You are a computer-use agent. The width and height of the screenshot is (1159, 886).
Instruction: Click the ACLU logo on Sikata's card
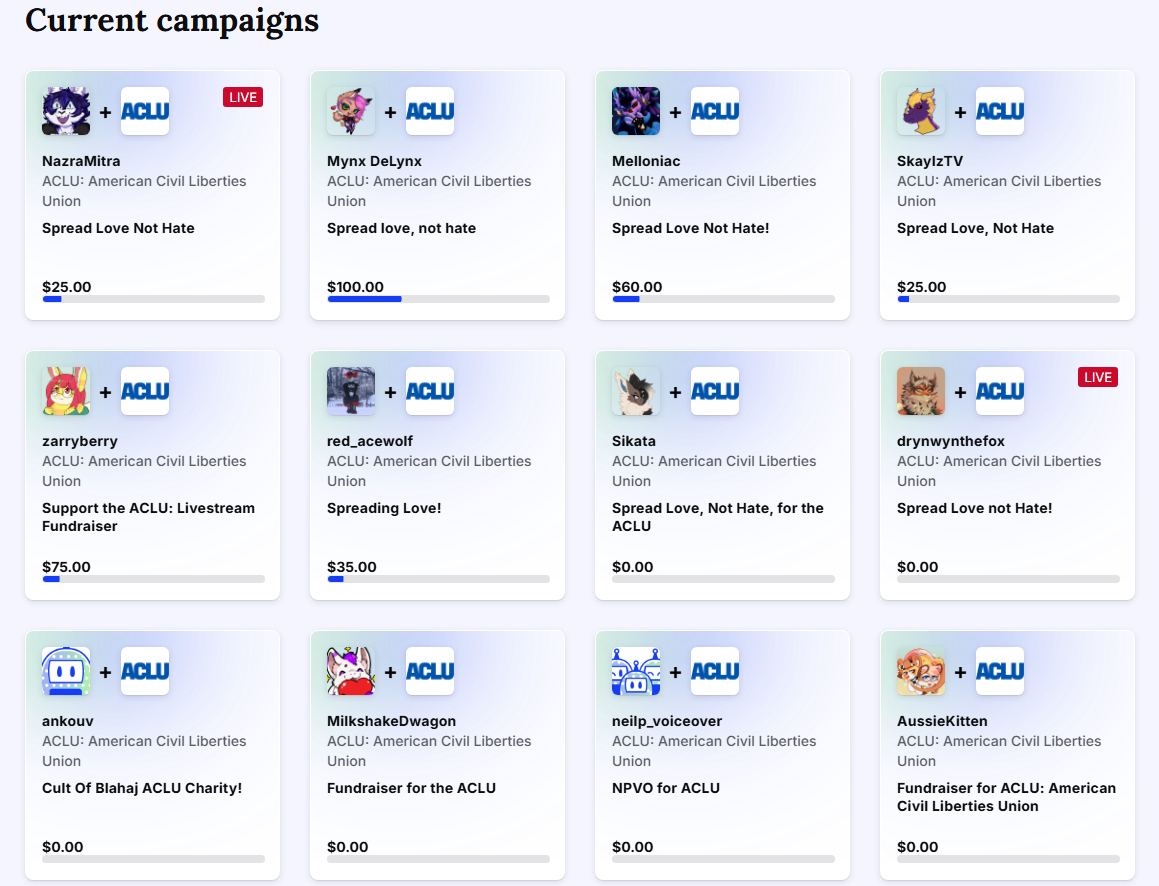point(715,391)
